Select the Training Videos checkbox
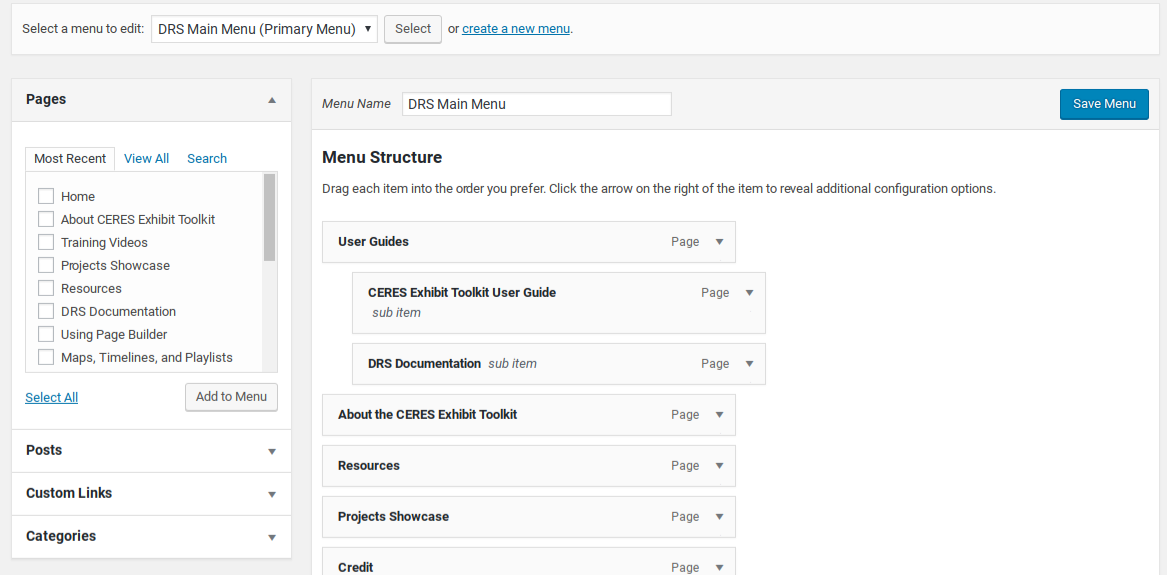This screenshot has width=1167, height=575. pos(46,242)
